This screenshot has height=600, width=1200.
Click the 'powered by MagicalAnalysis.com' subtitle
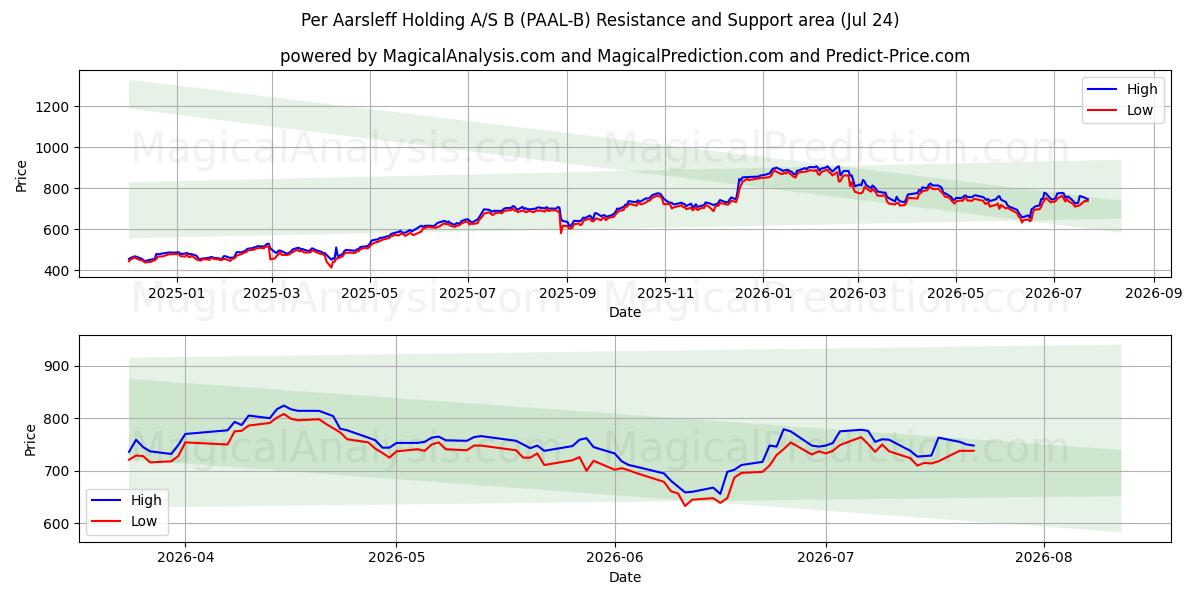coord(625,56)
